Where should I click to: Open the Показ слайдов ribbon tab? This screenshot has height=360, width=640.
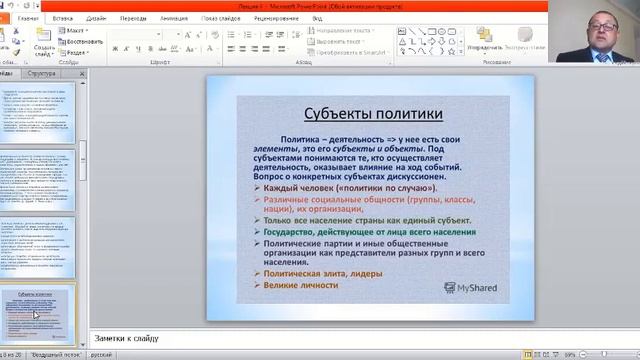tap(221, 18)
